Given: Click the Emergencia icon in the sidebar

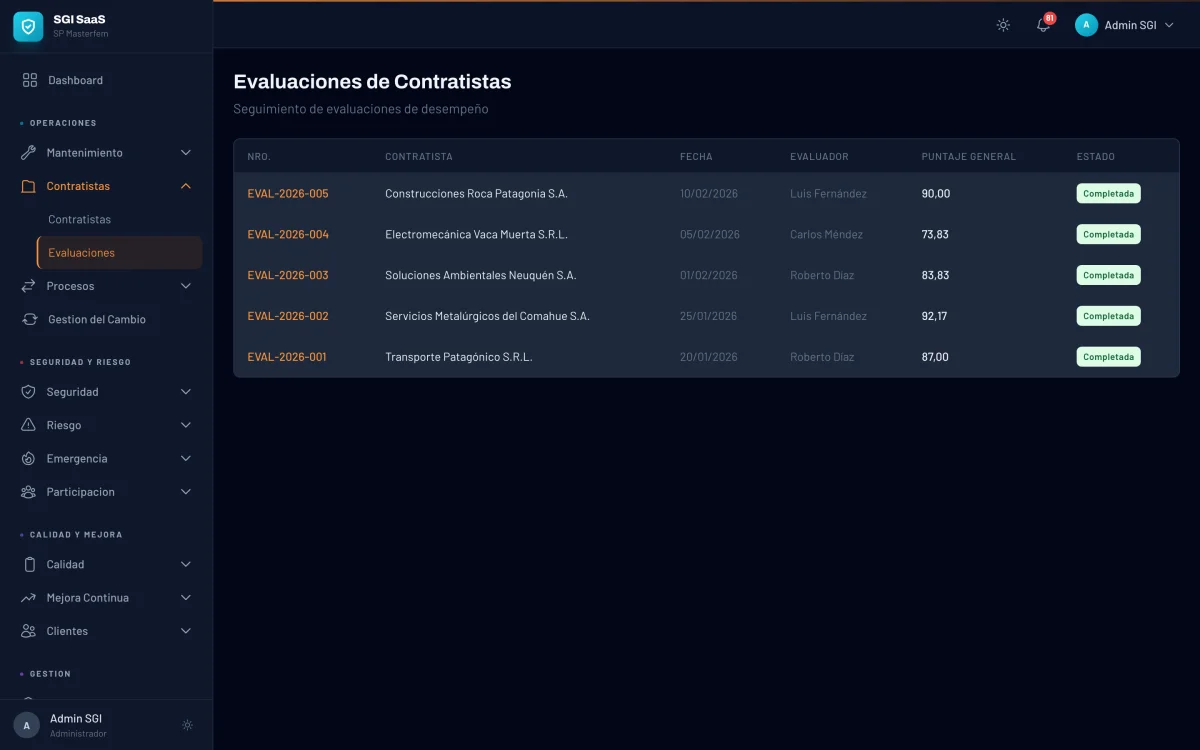Looking at the screenshot, I should coord(30,458).
